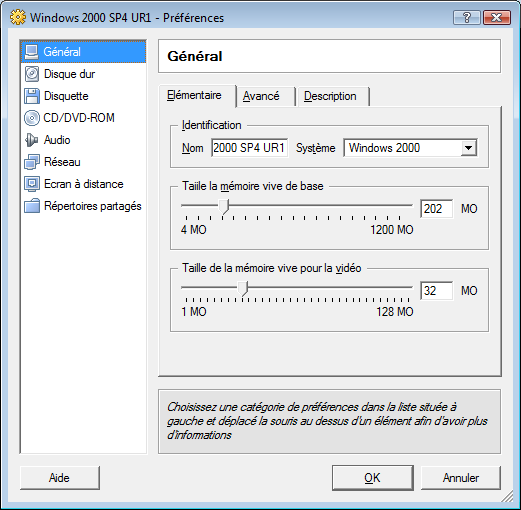This screenshot has width=521, height=510.
Task: Click the base memory value field 202
Action: [437, 209]
